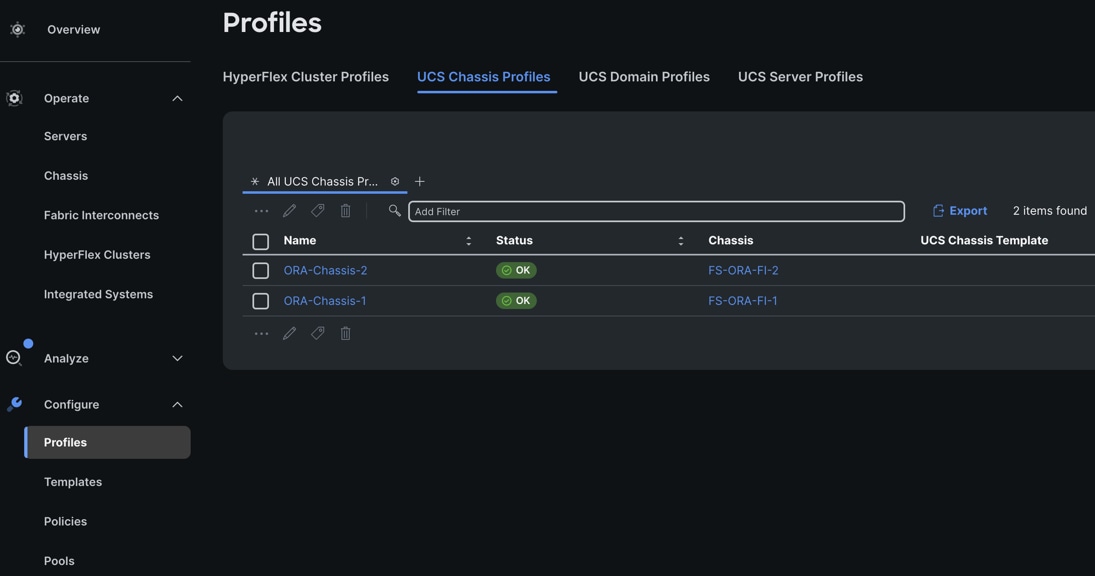
Task: Click the search magnifier icon beside the filter
Action: pyautogui.click(x=394, y=211)
